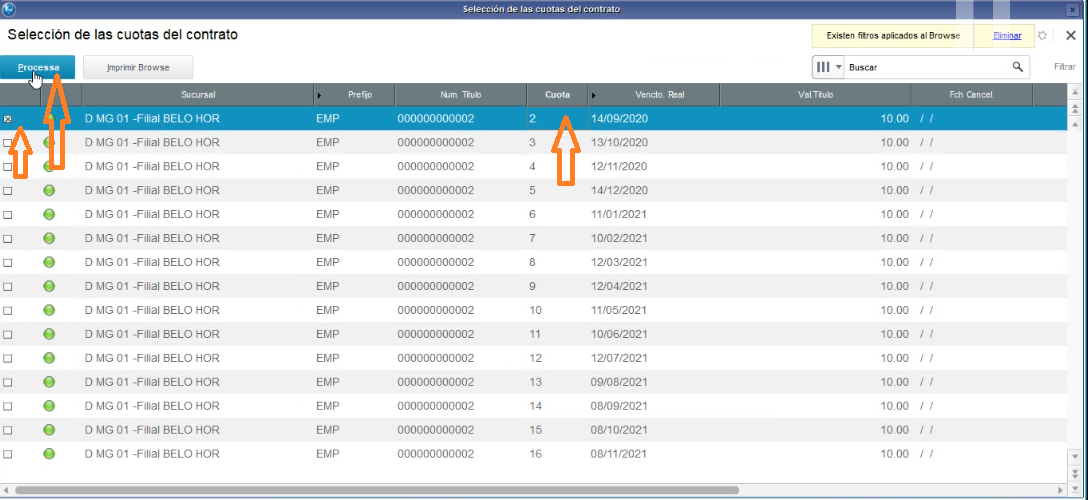Click the triangle marker in Prefijo header
1088x500 pixels.
pos(320,95)
